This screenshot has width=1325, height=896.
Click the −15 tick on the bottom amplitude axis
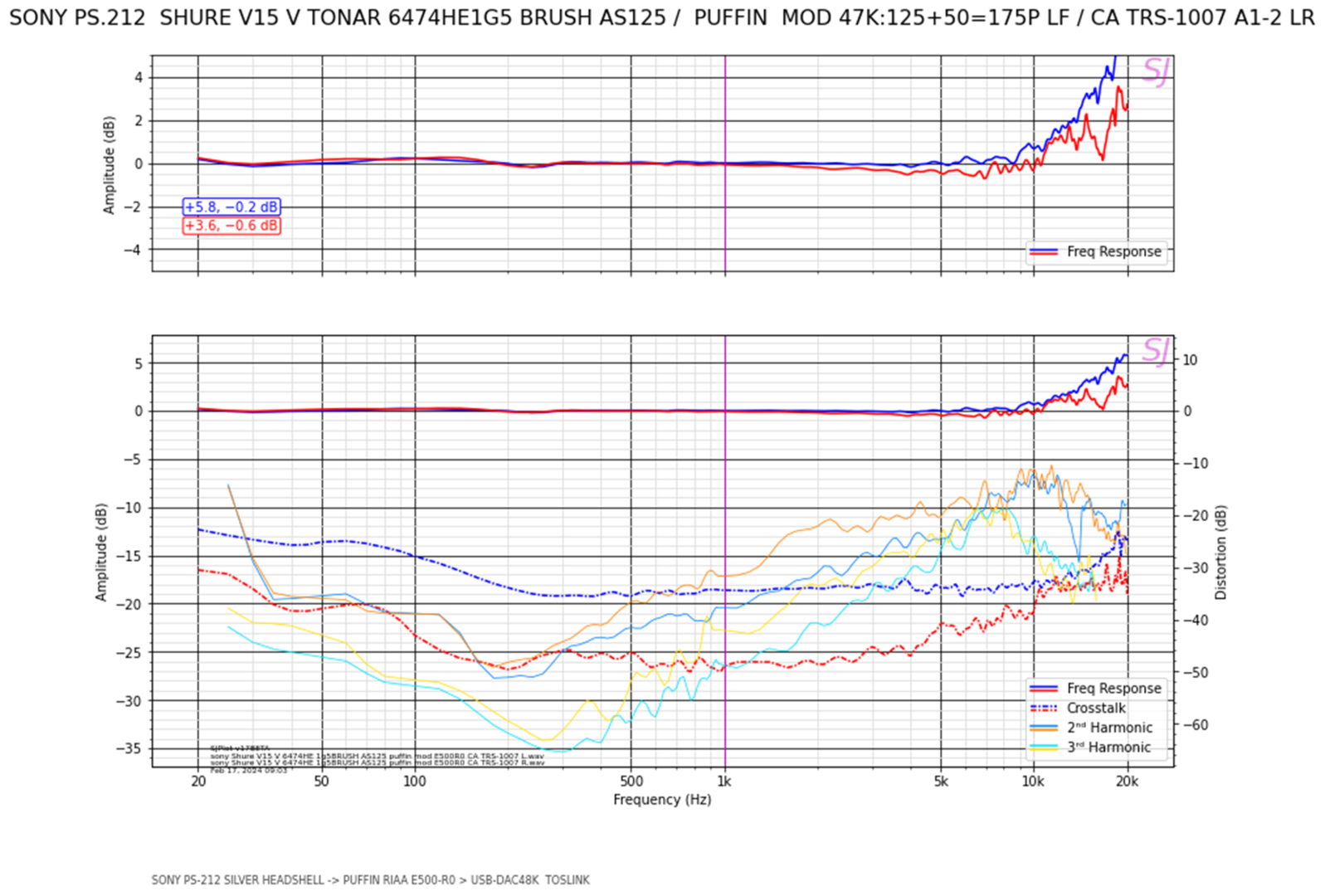129,557
